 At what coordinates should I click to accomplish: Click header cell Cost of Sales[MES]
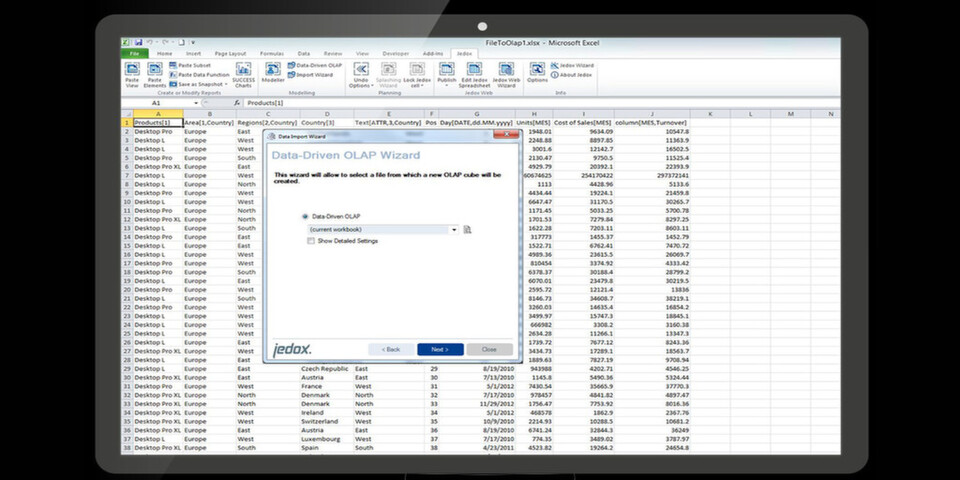click(583, 122)
